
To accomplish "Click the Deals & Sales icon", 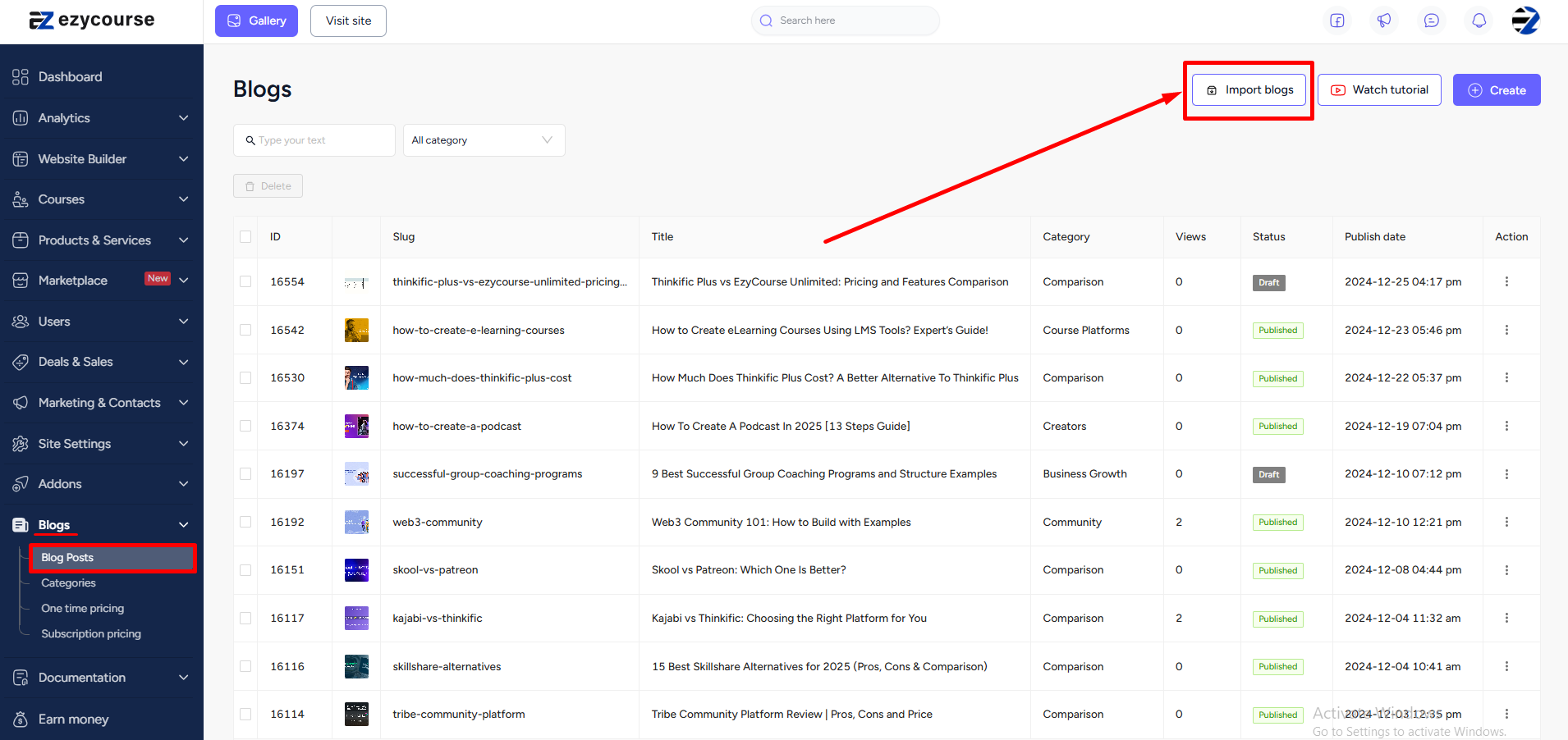I will point(21,362).
